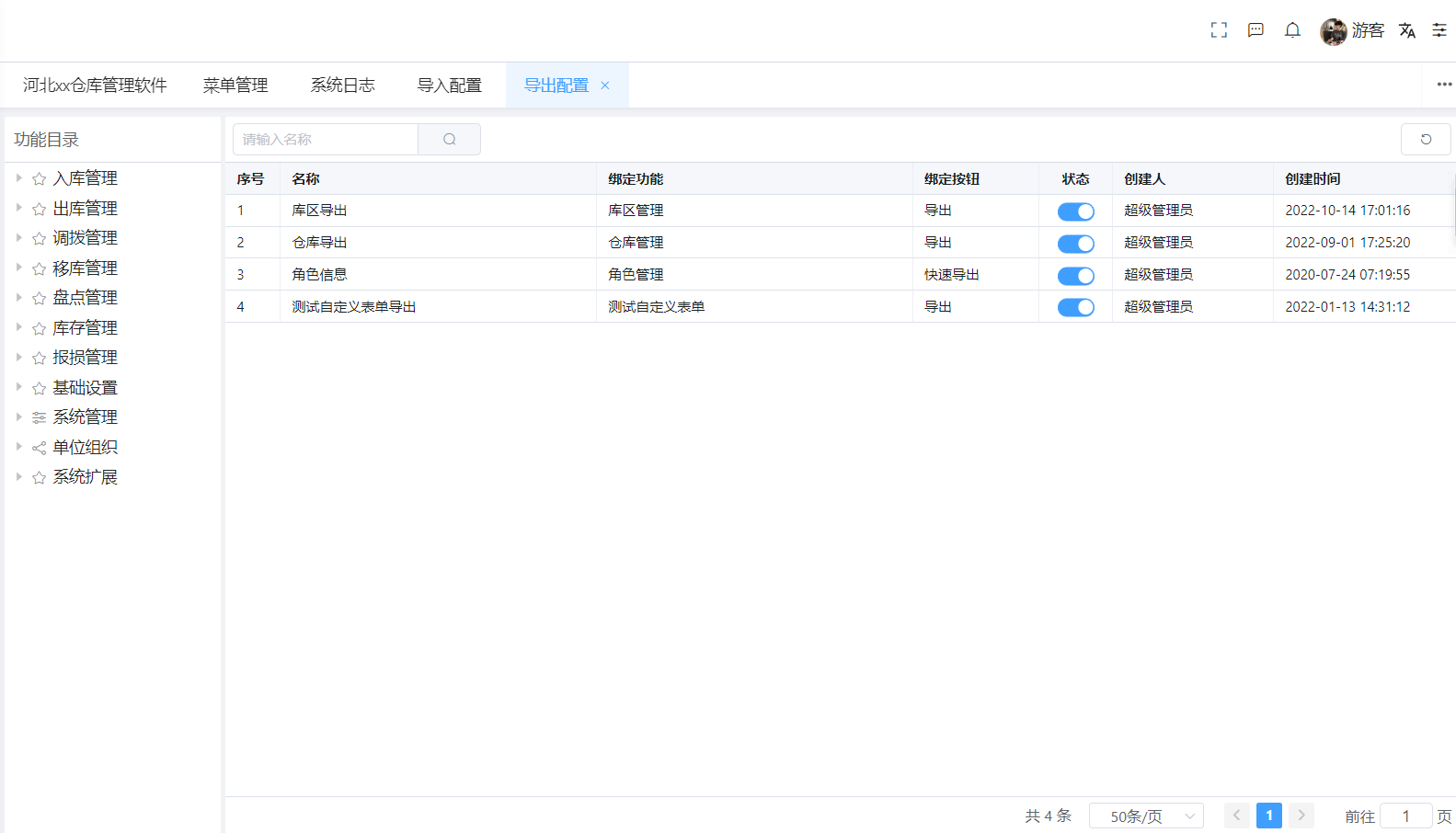Switch to 河北xx仓库管理软件 tab
The image size is (1456, 833).
click(95, 86)
